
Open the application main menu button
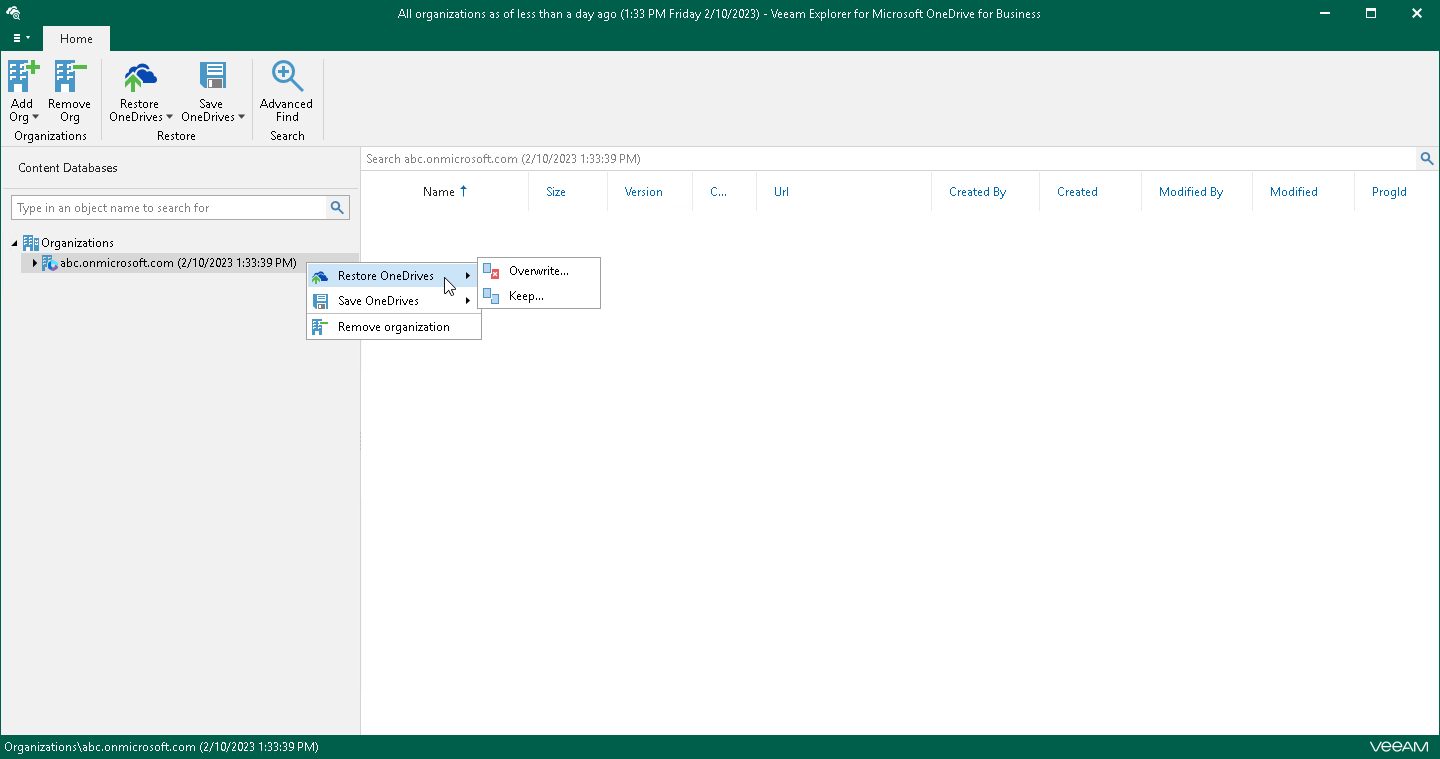click(x=21, y=38)
